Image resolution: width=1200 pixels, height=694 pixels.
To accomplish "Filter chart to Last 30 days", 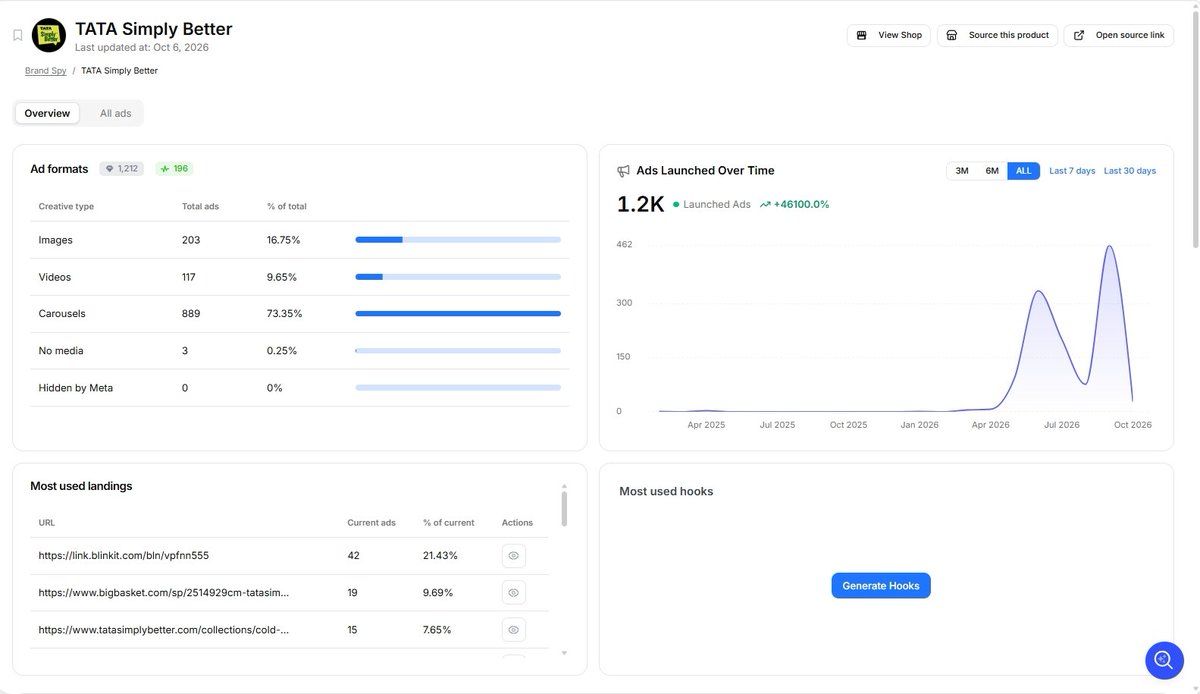I will (1130, 171).
